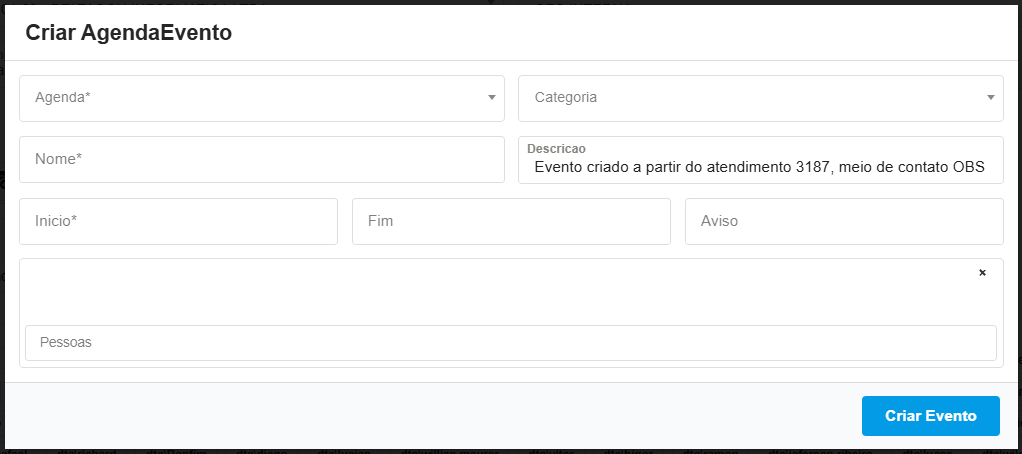Click the Categoria dropdown caret arrow
The height and width of the screenshot is (454, 1022).
click(990, 98)
